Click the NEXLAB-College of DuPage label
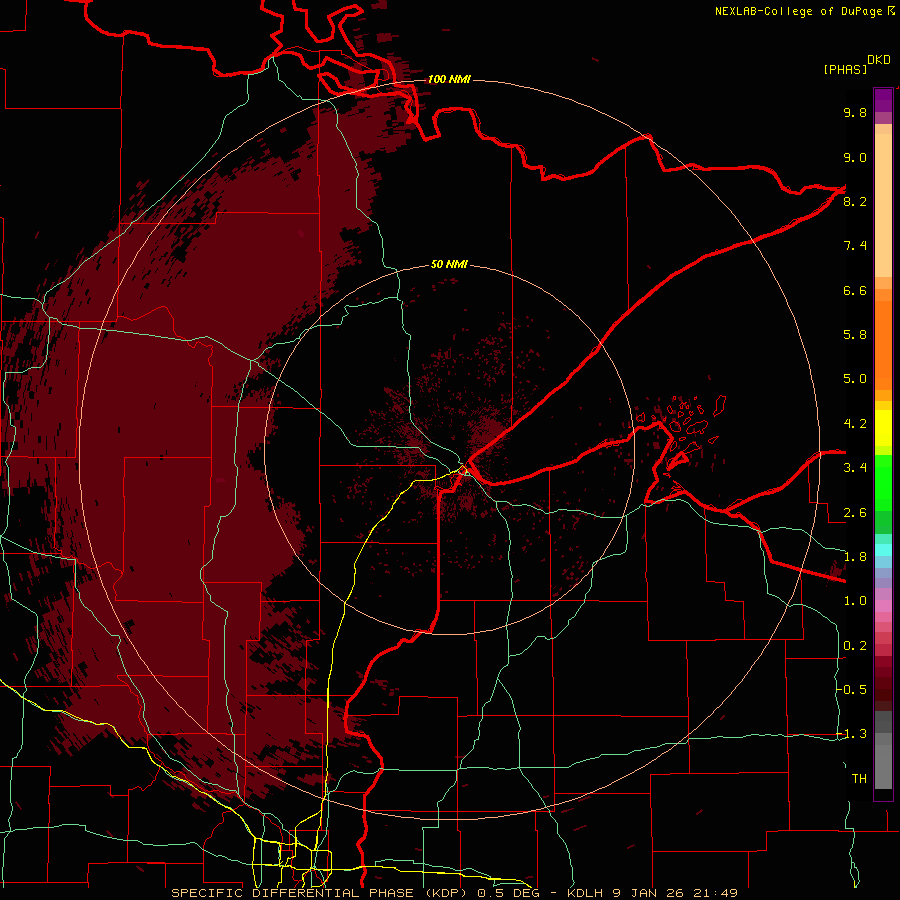The image size is (900, 900). tap(798, 11)
